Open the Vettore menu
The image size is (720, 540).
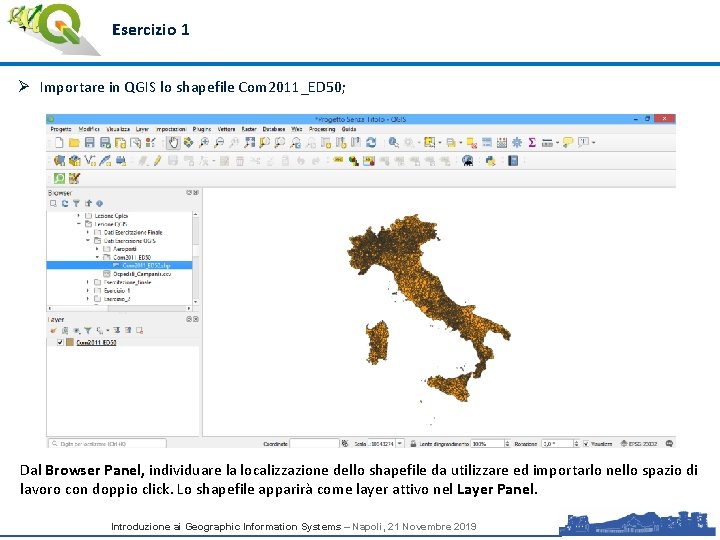(226, 129)
